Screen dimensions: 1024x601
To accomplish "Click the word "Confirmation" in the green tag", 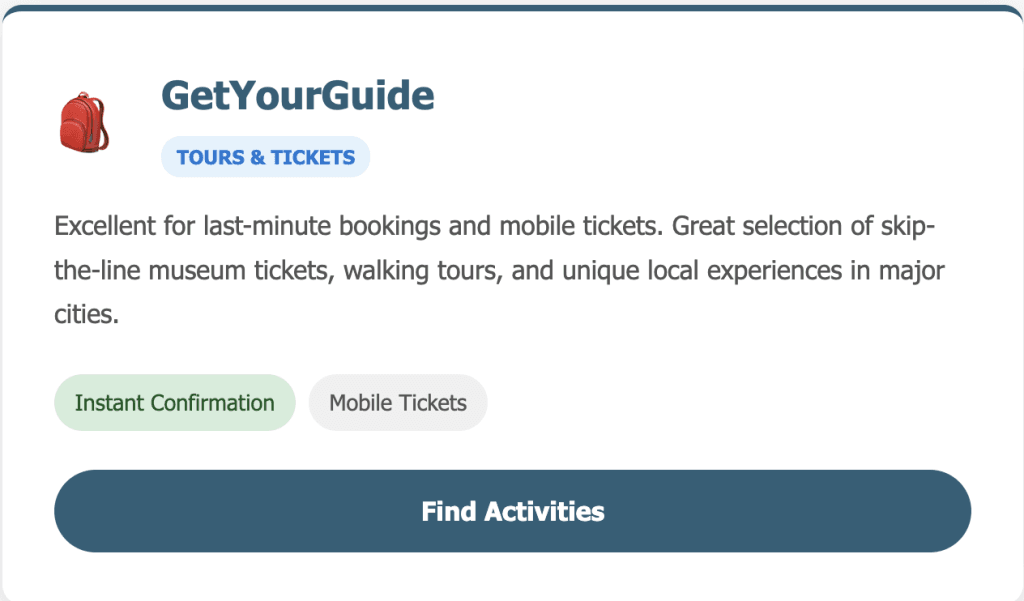I will [212, 403].
